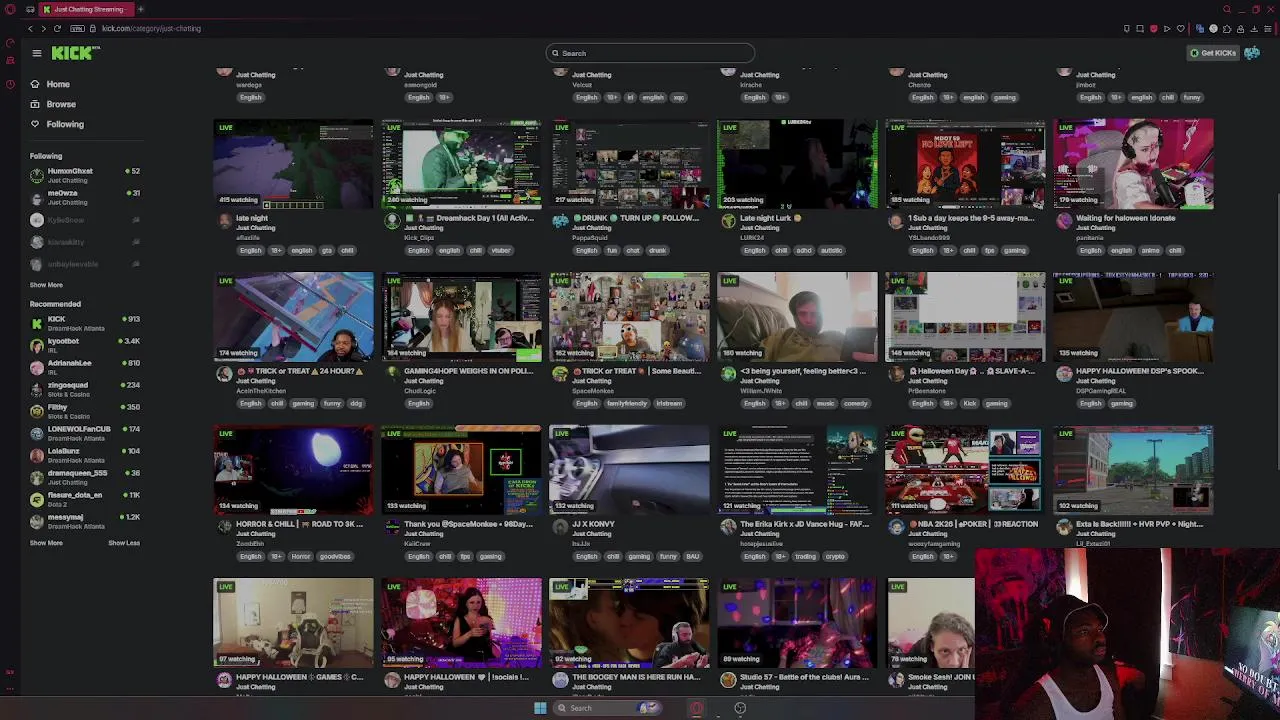Click Get KICKs button
Image resolution: width=1280 pixels, height=720 pixels.
point(1213,53)
